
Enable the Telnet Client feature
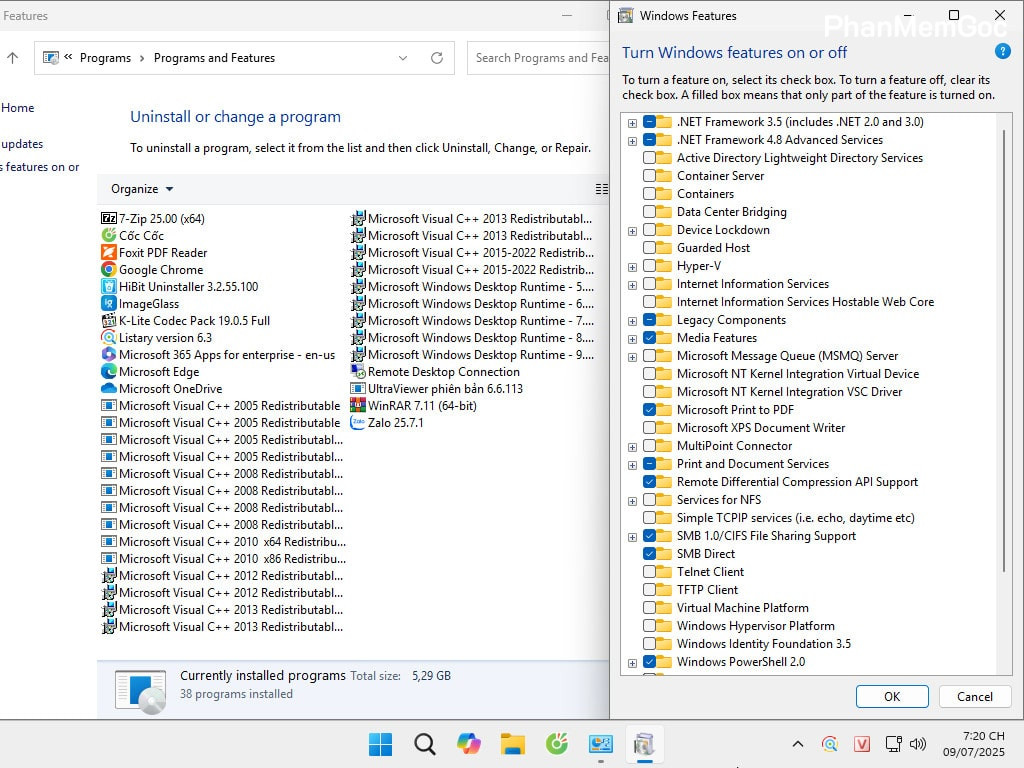pos(647,571)
